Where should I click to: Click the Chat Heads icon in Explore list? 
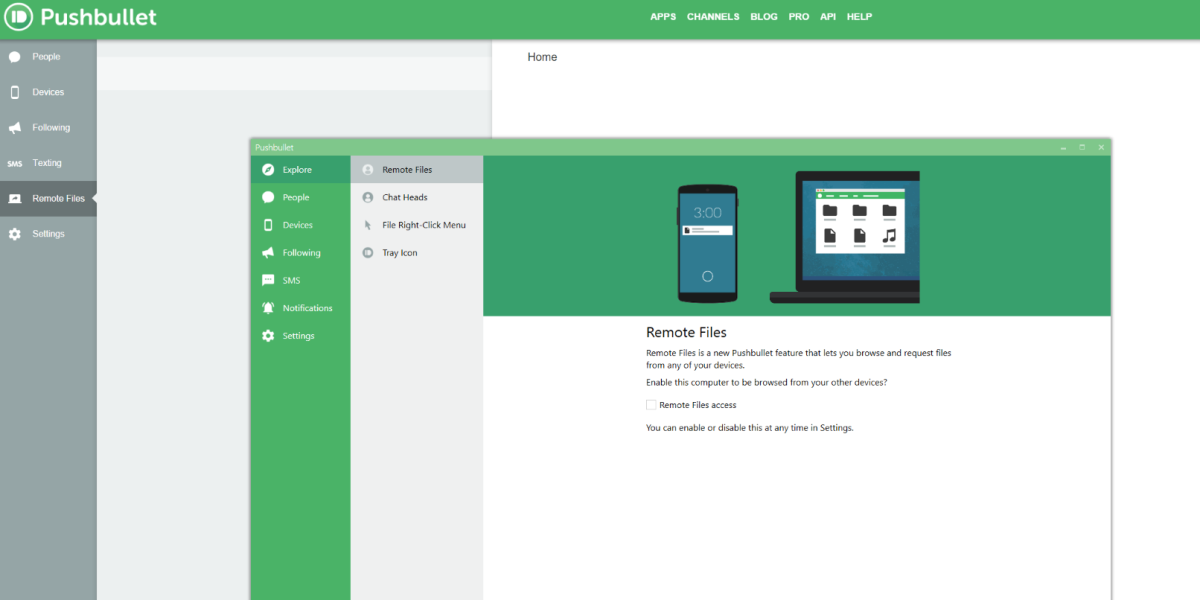pyautogui.click(x=368, y=197)
